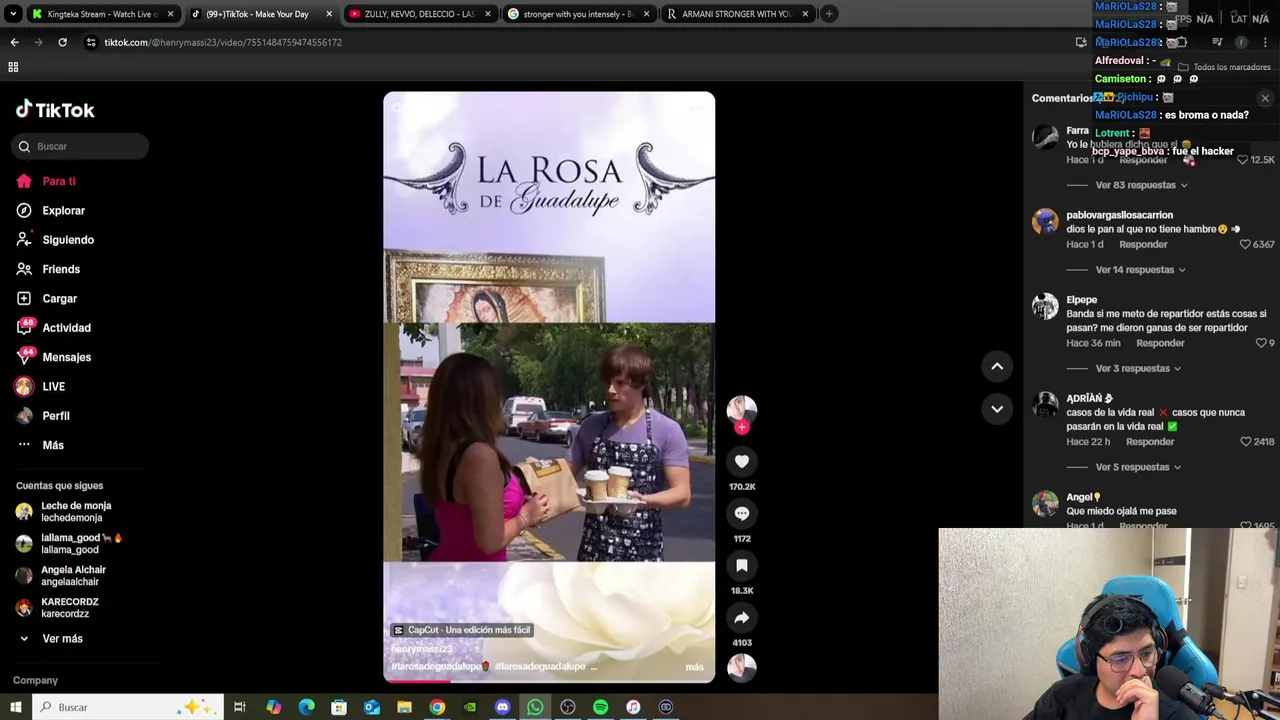Click the TikTok Buscar search field
Image resolution: width=1280 pixels, height=720 pixels.
pos(80,146)
